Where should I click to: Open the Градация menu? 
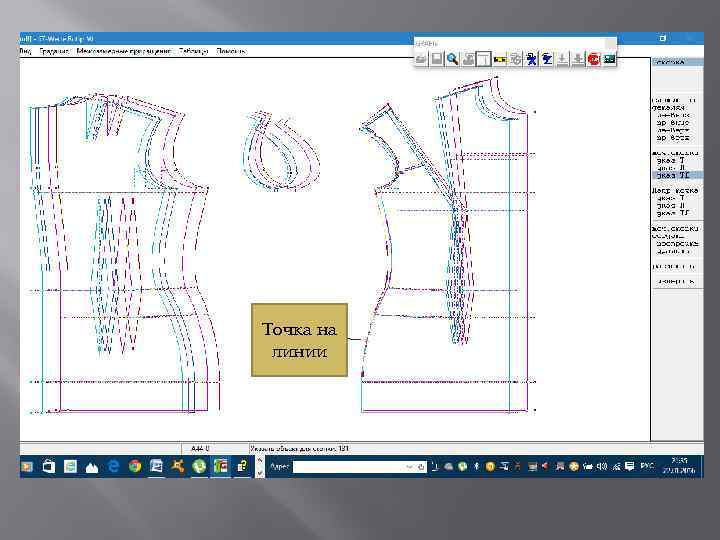pos(54,51)
